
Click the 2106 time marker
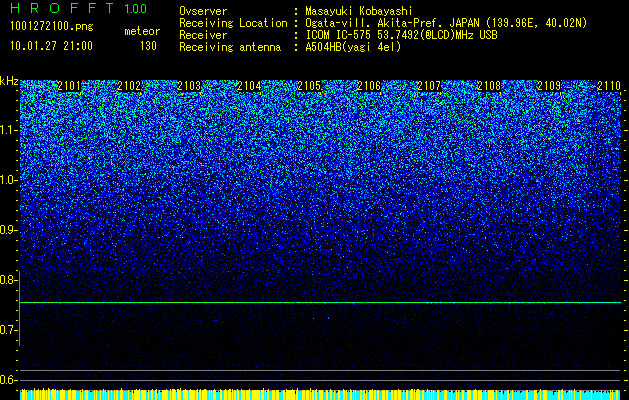(369, 86)
